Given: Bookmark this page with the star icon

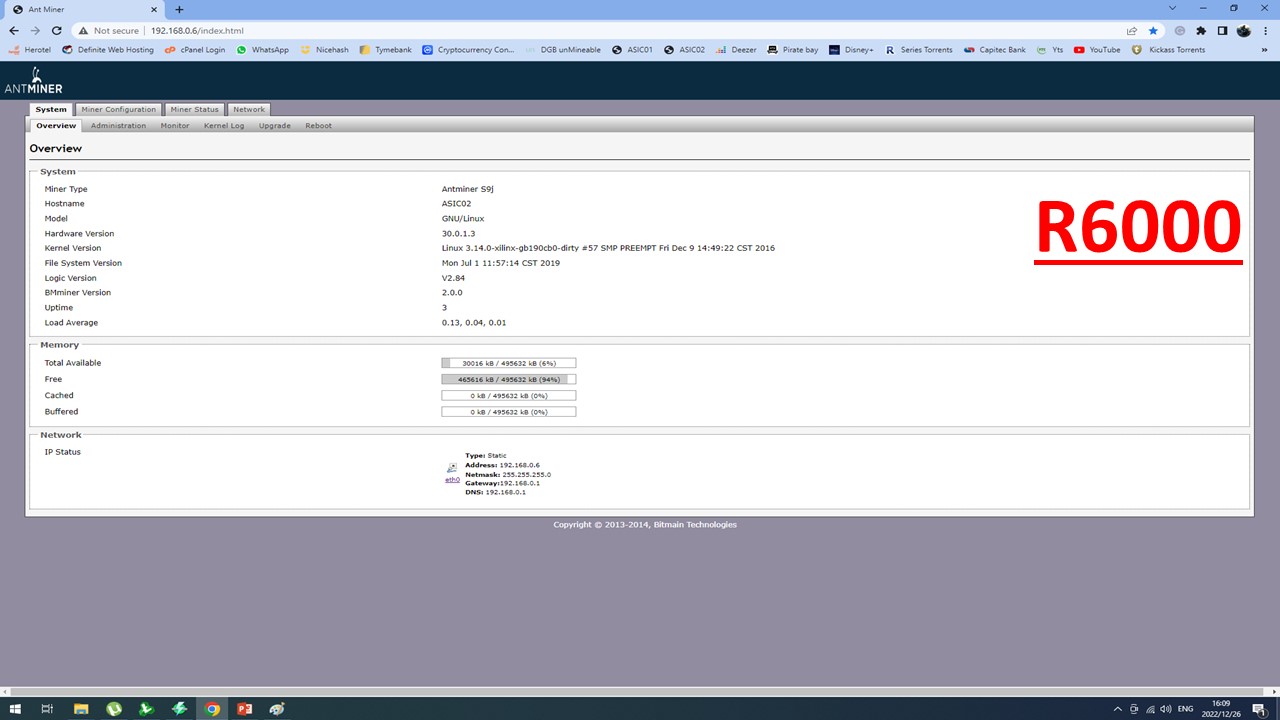Looking at the screenshot, I should click(x=1153, y=31).
